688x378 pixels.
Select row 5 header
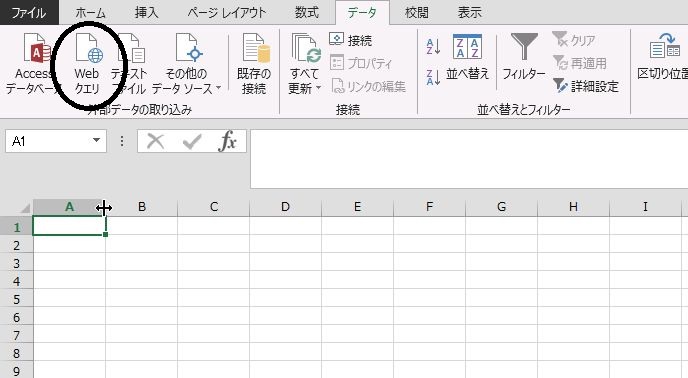pos(16,299)
